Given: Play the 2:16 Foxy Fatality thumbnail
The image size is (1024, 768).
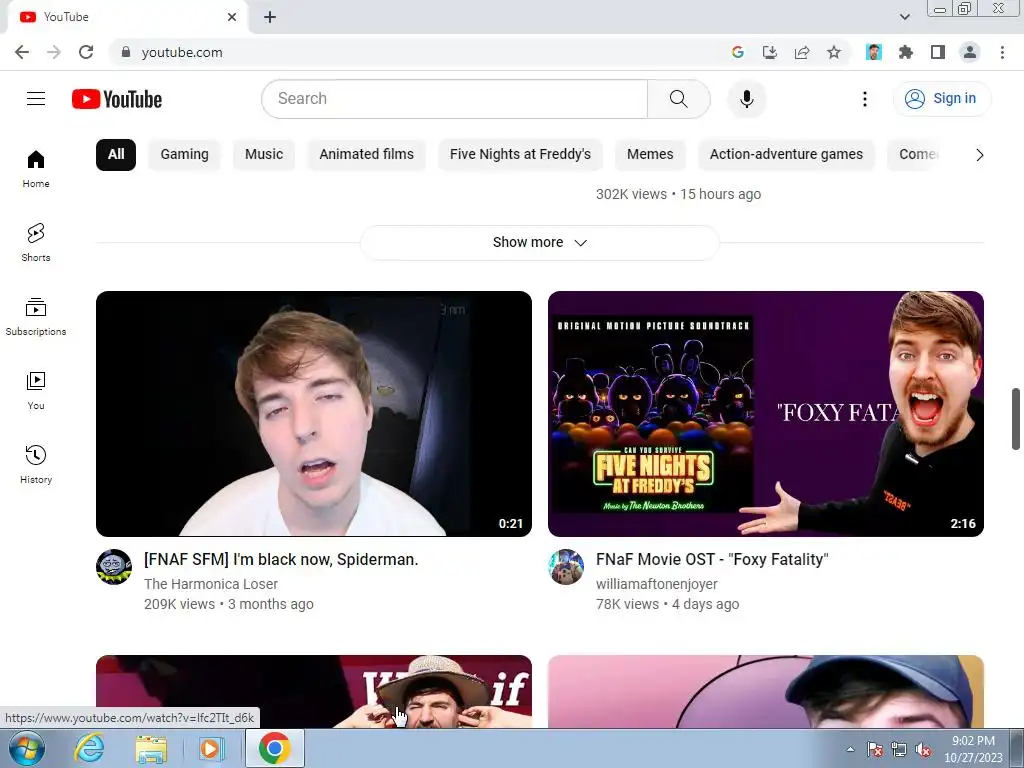Looking at the screenshot, I should pos(766,414).
